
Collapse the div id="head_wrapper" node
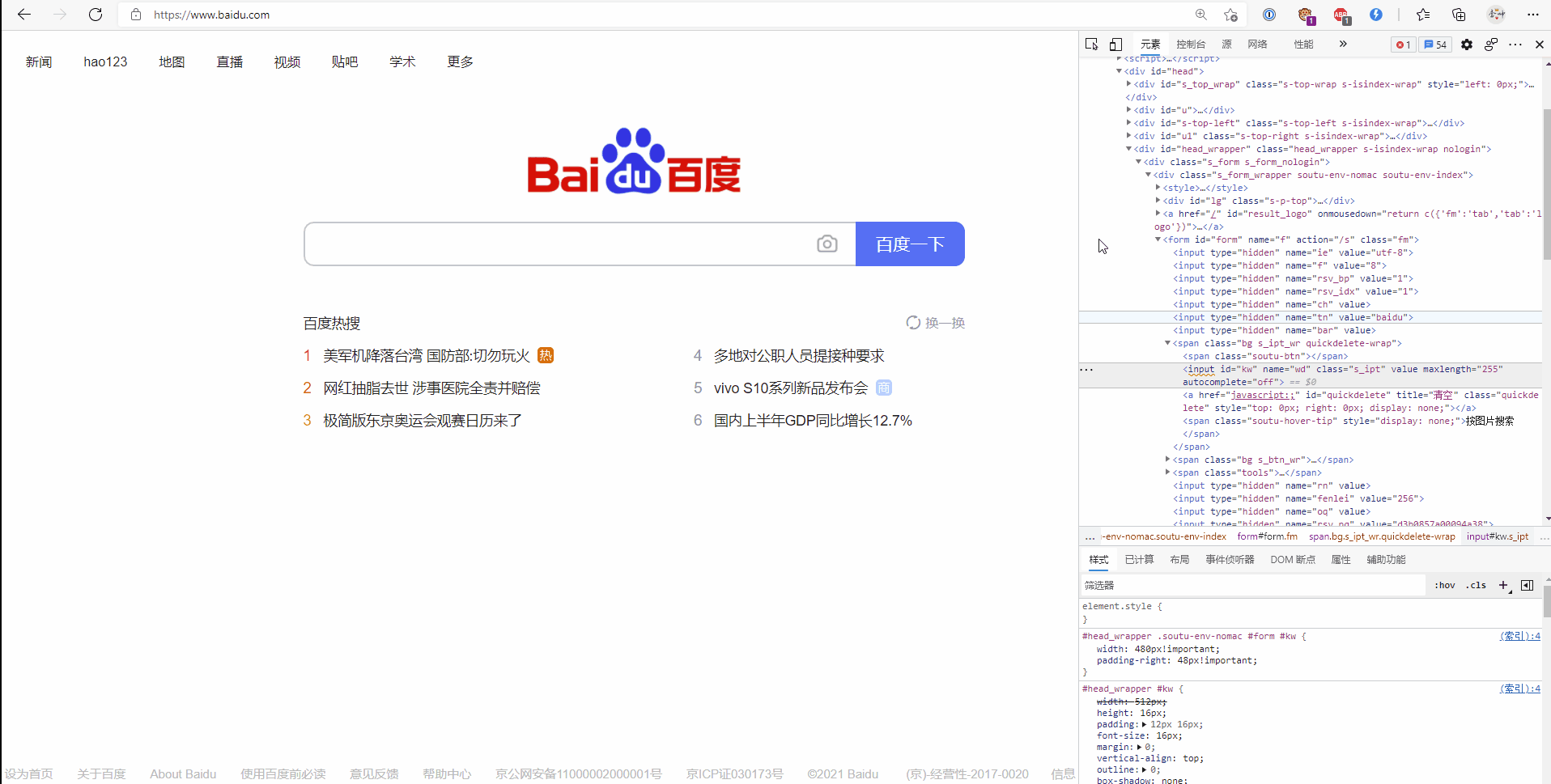[x=1129, y=149]
